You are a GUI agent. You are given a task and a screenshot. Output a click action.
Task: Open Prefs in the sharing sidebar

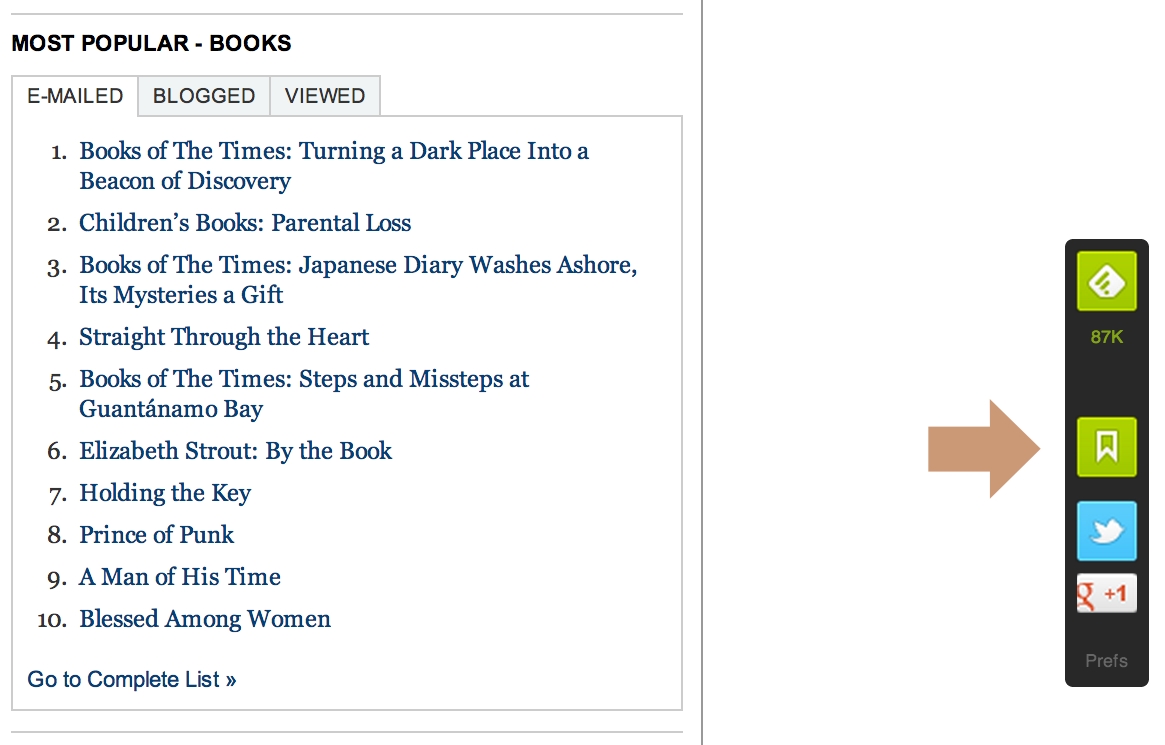coord(1106,661)
